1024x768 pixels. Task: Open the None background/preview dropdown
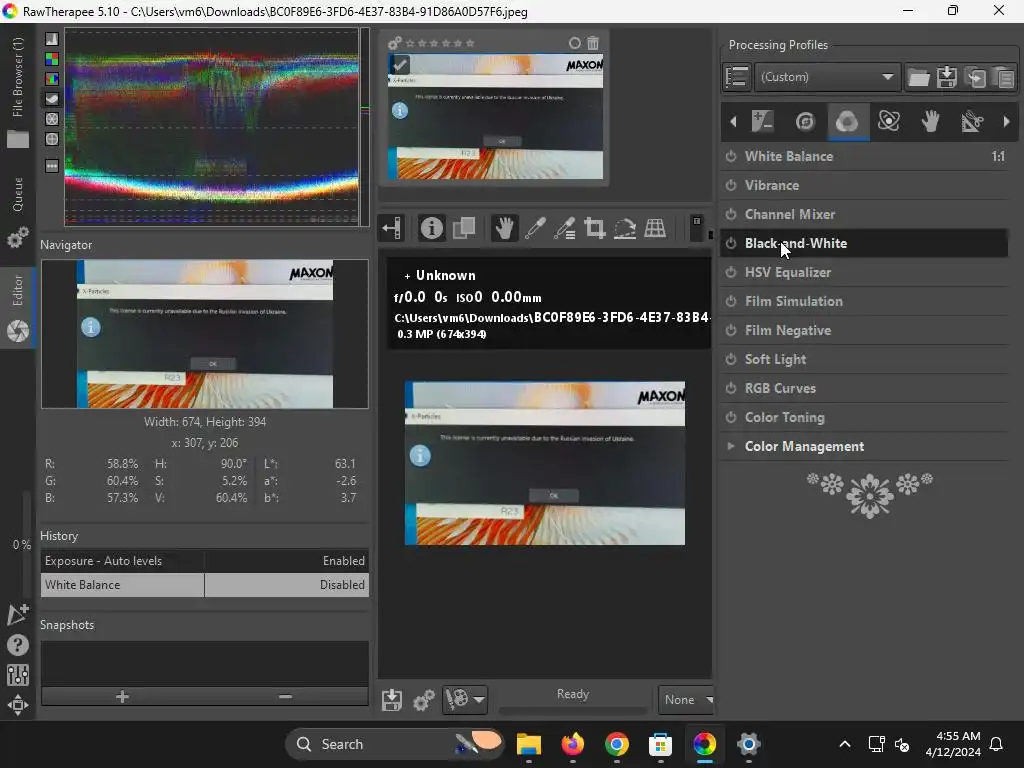click(686, 699)
